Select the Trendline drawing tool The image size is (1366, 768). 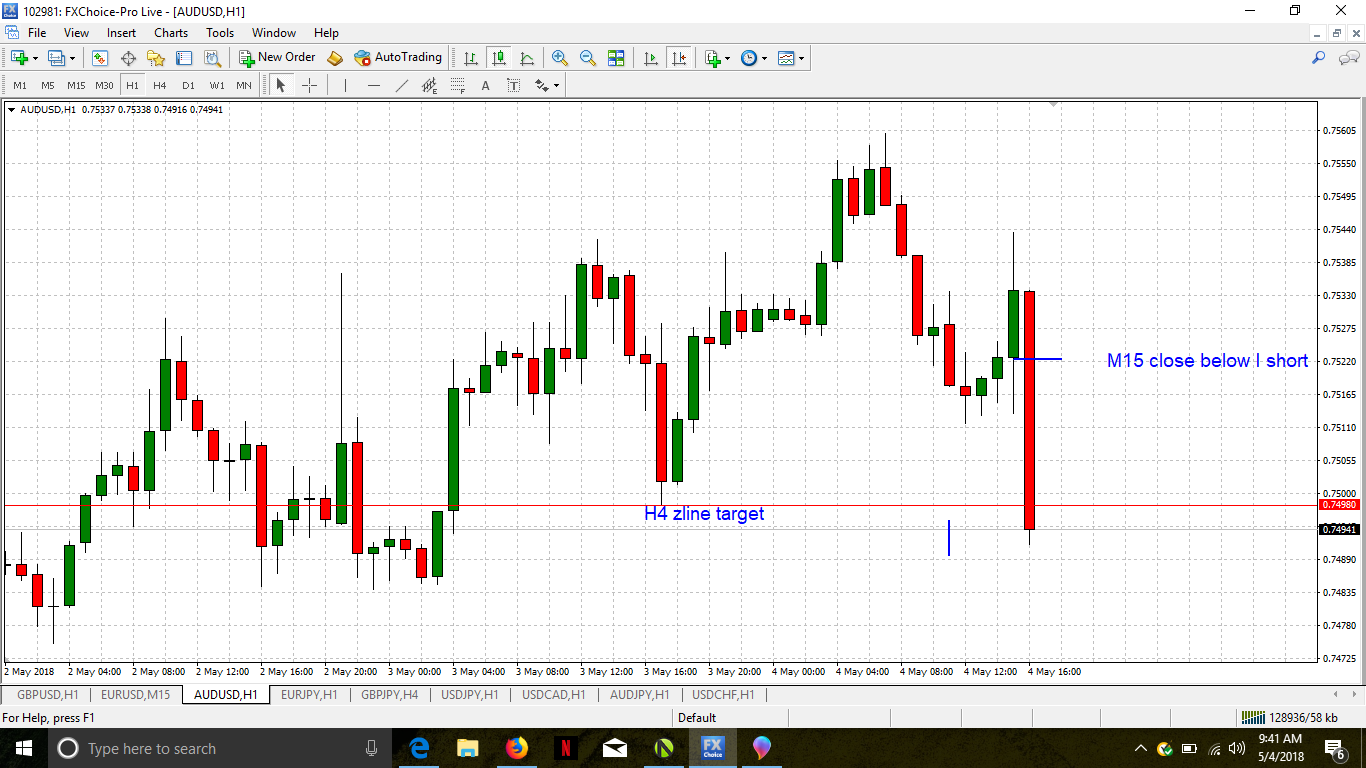point(402,85)
